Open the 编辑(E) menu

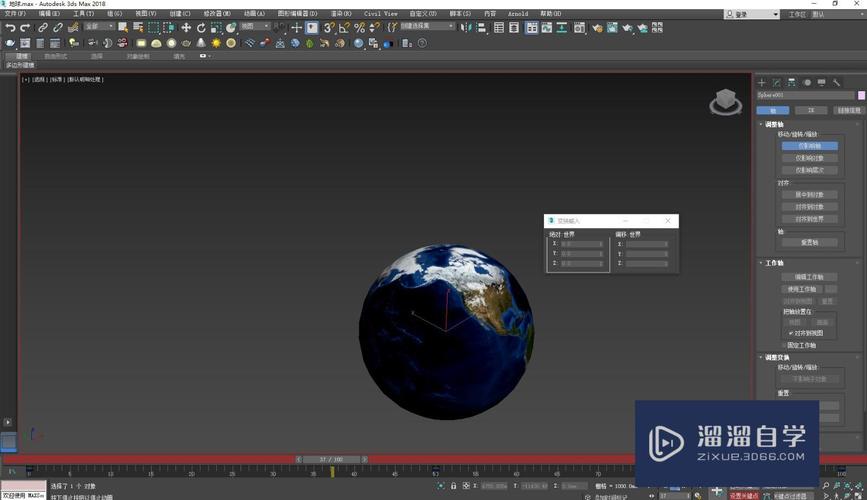49,13
